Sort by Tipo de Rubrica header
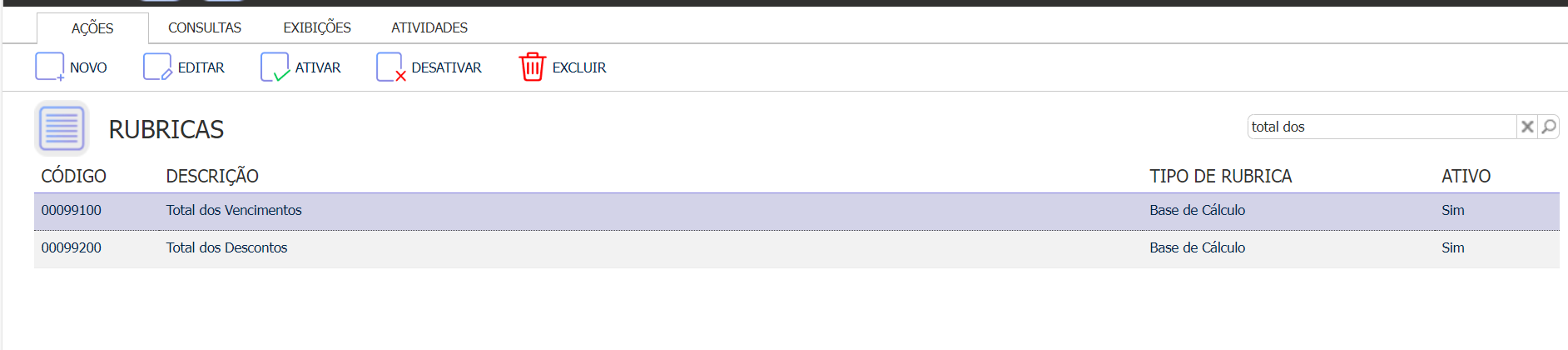This screenshot has width=1568, height=350. tap(1221, 176)
